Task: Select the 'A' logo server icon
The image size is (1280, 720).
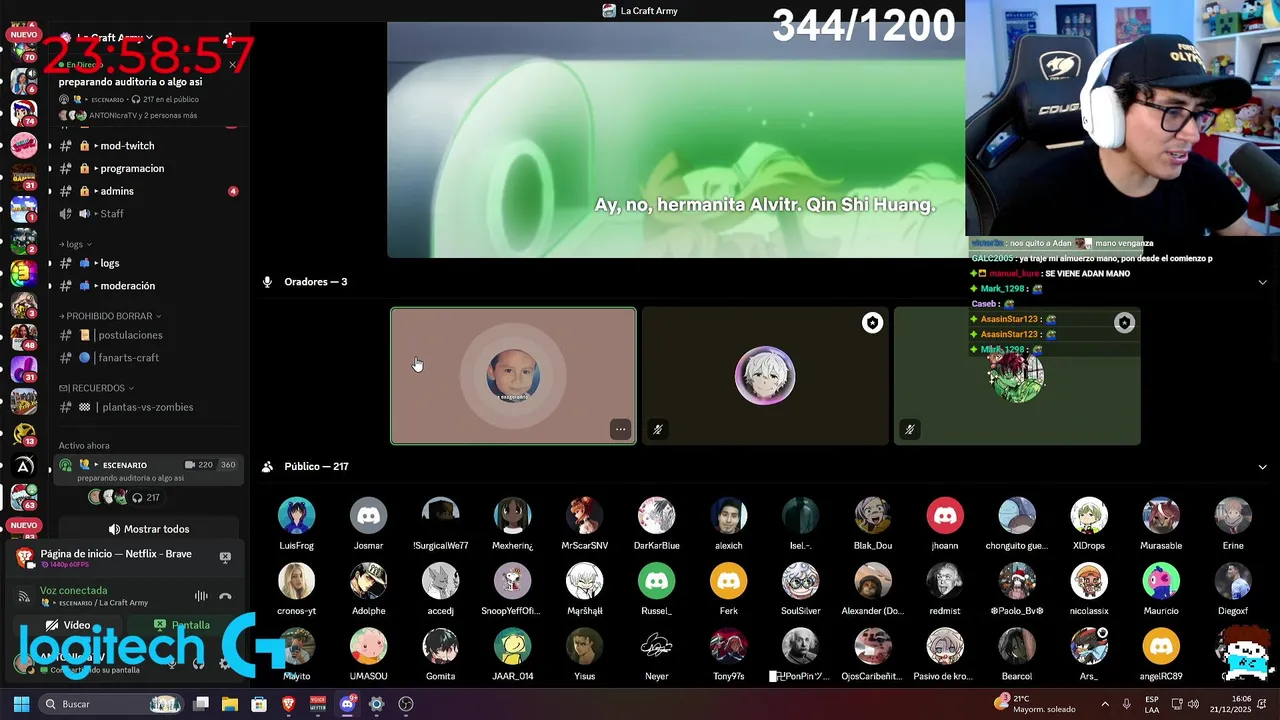Action: [23, 465]
